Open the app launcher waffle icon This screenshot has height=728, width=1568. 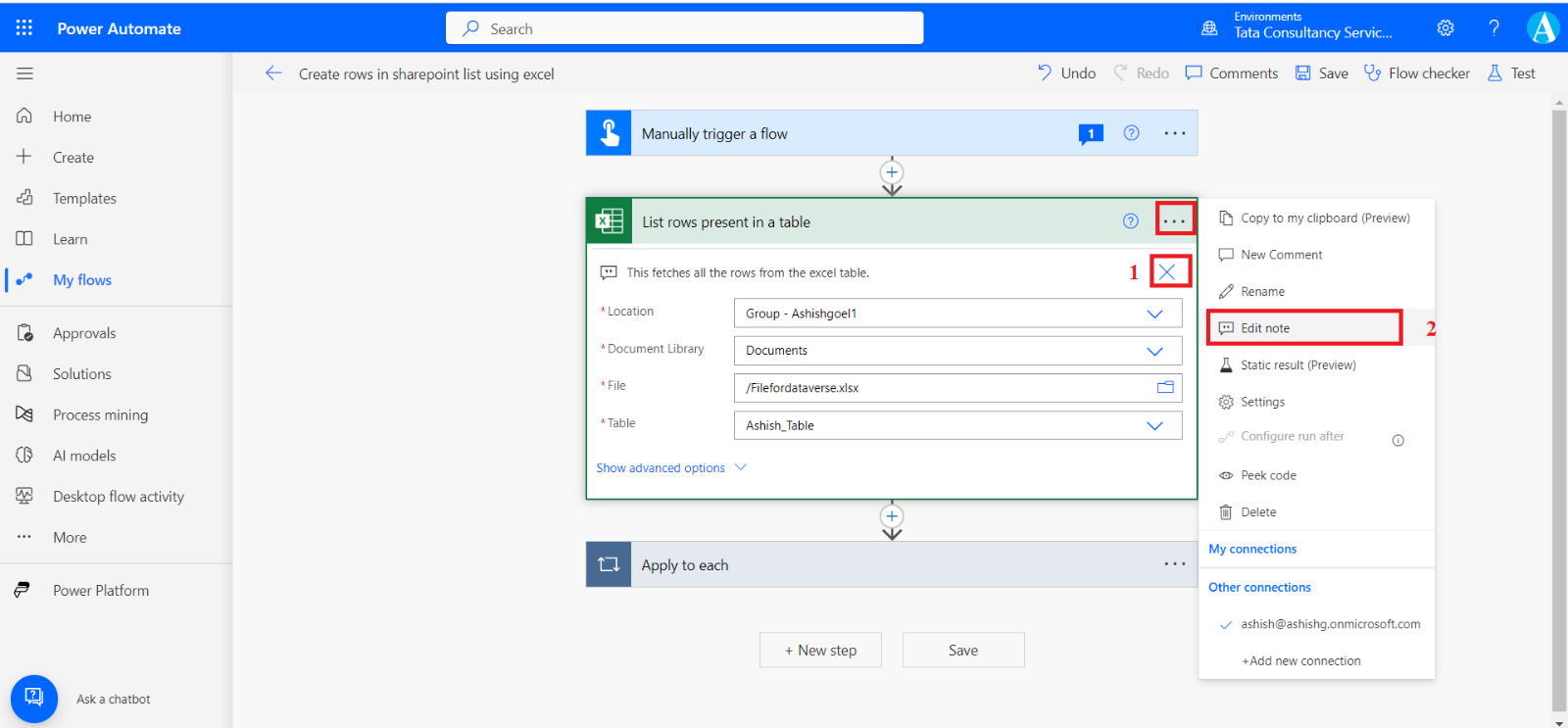(24, 27)
